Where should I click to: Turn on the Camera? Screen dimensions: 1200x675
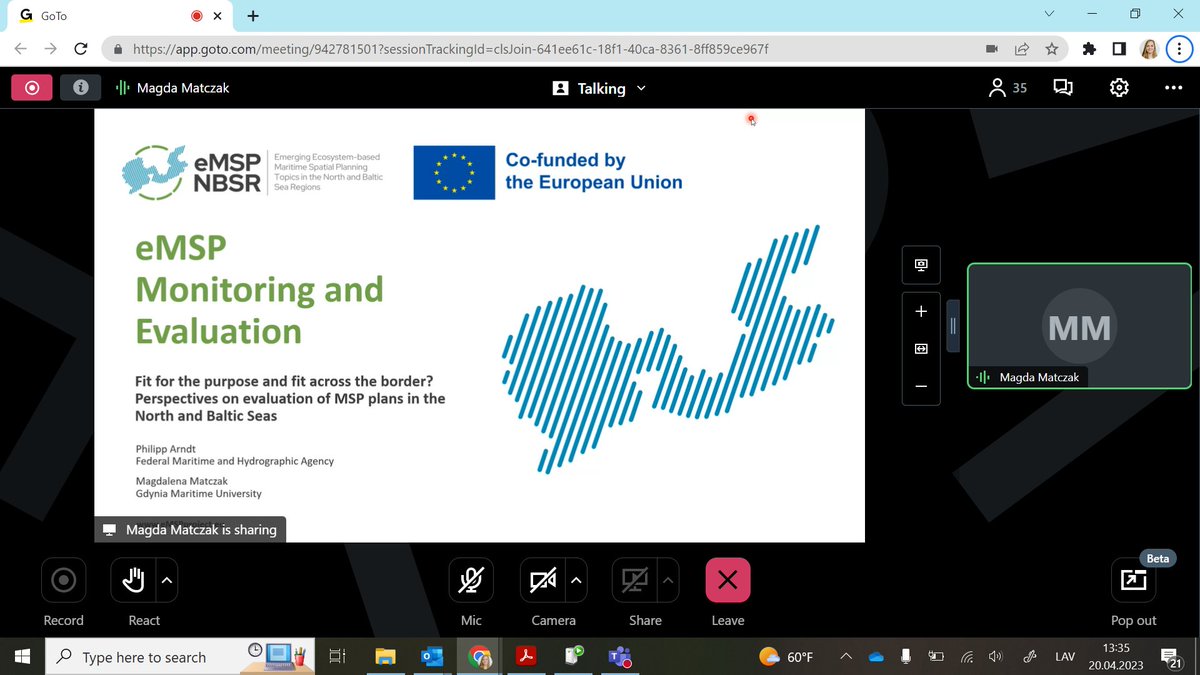(543, 580)
